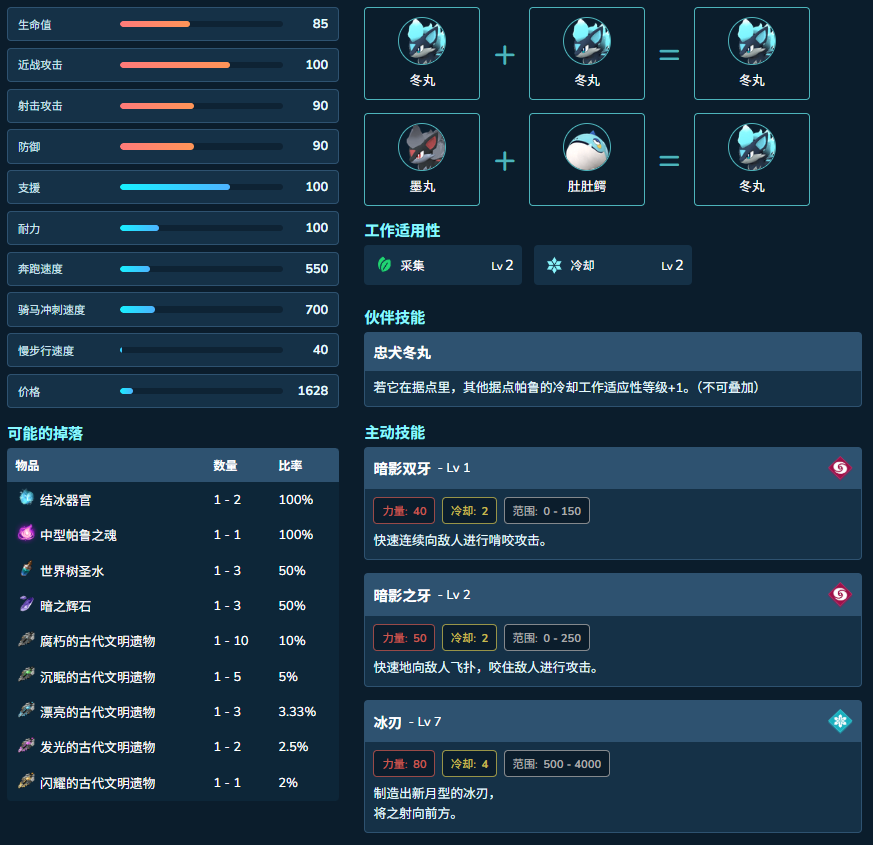Click the 支援 stat bar
Screen dimensions: 873x845
click(201, 187)
